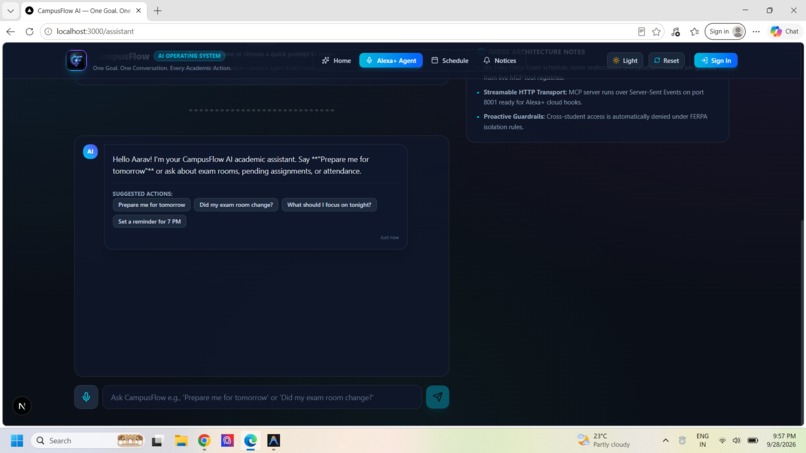The width and height of the screenshot is (806, 453).
Task: Click the taskbar Search box
Action: (x=88, y=441)
